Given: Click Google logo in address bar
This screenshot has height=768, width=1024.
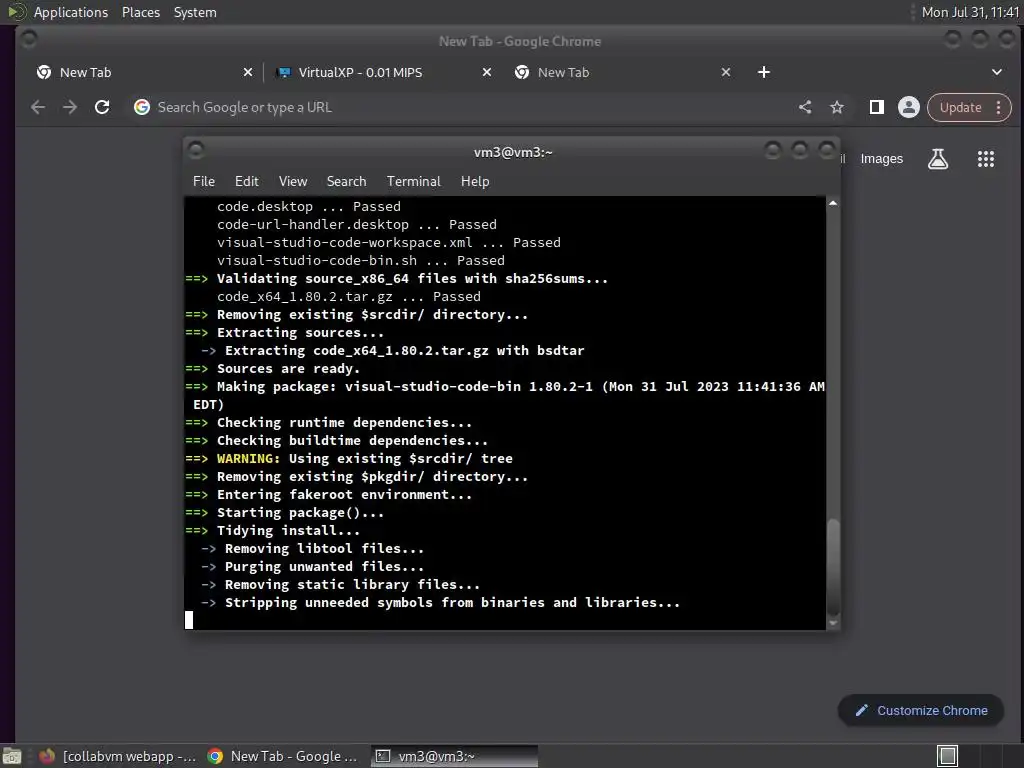Looking at the screenshot, I should (x=142, y=107).
